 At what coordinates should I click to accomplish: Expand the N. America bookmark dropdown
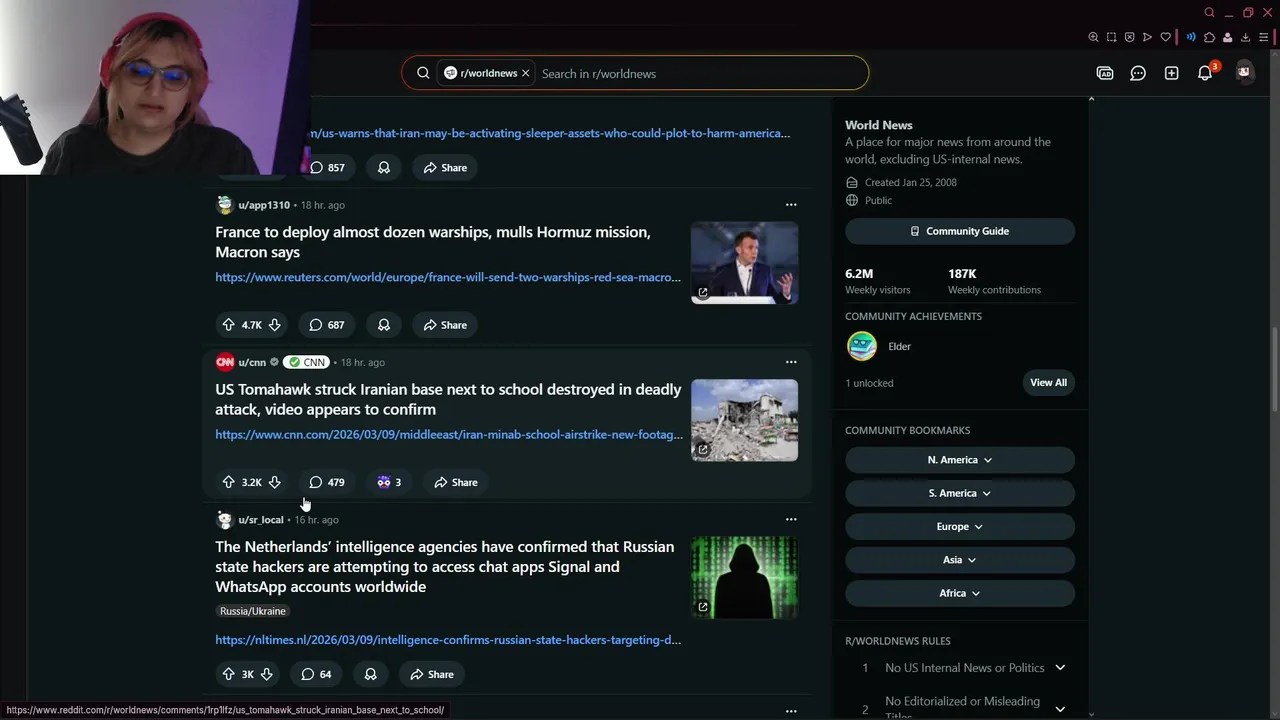960,460
